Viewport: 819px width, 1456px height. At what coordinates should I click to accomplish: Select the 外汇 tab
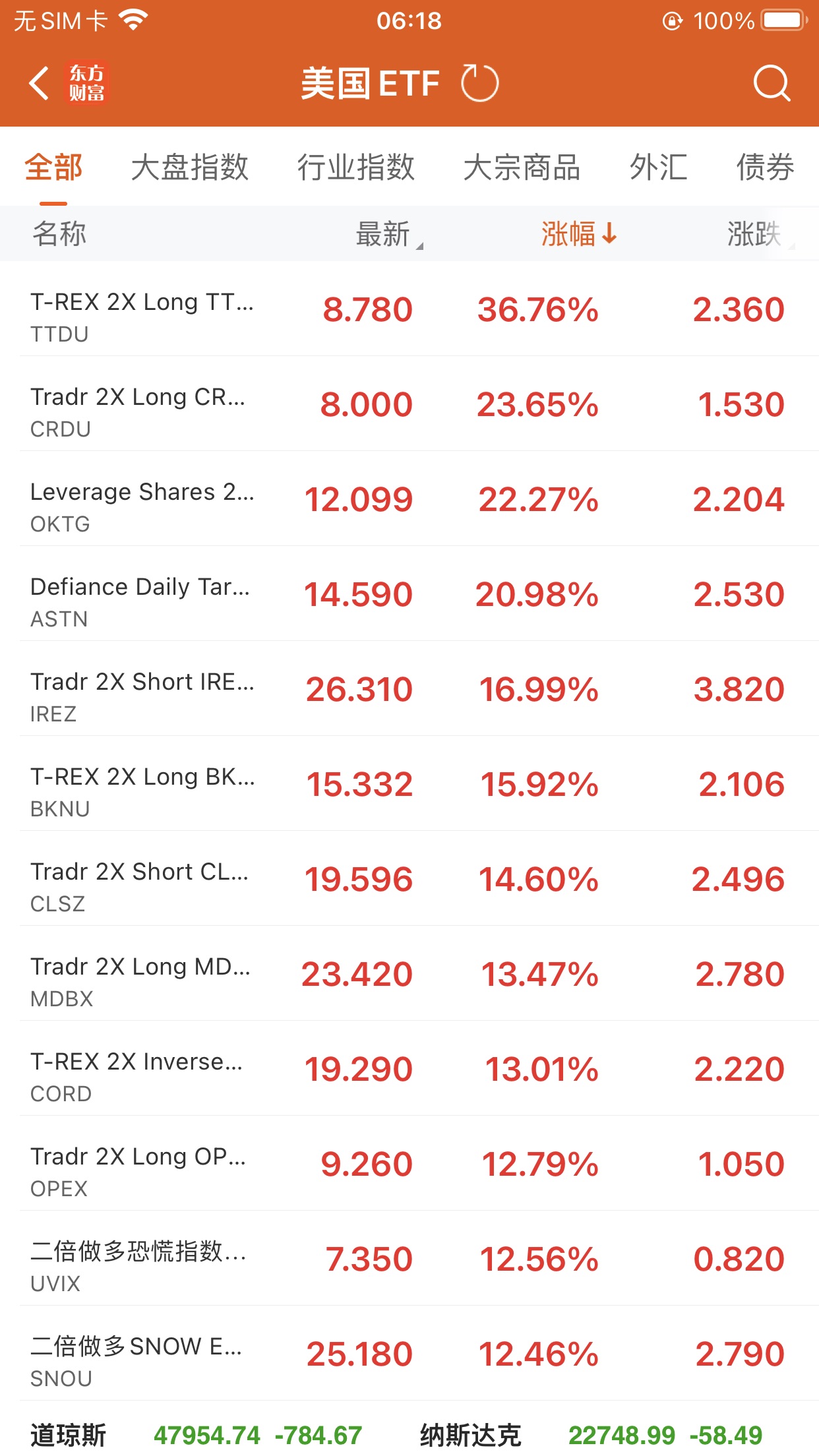coord(658,167)
